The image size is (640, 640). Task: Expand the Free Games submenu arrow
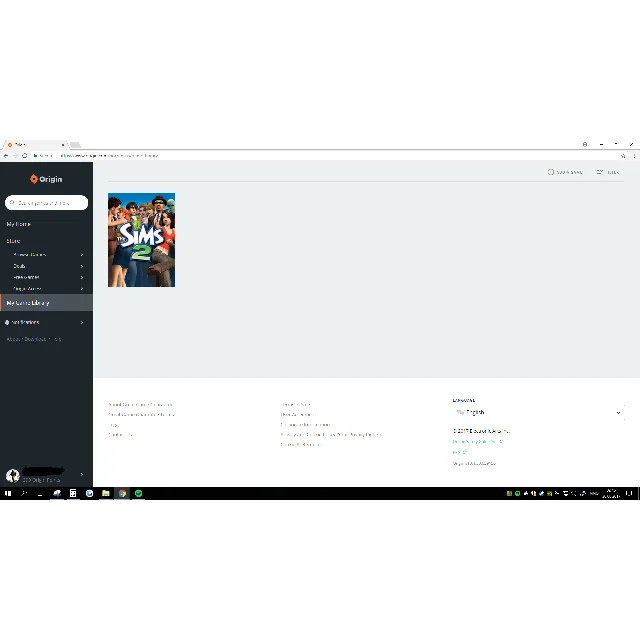click(82, 278)
